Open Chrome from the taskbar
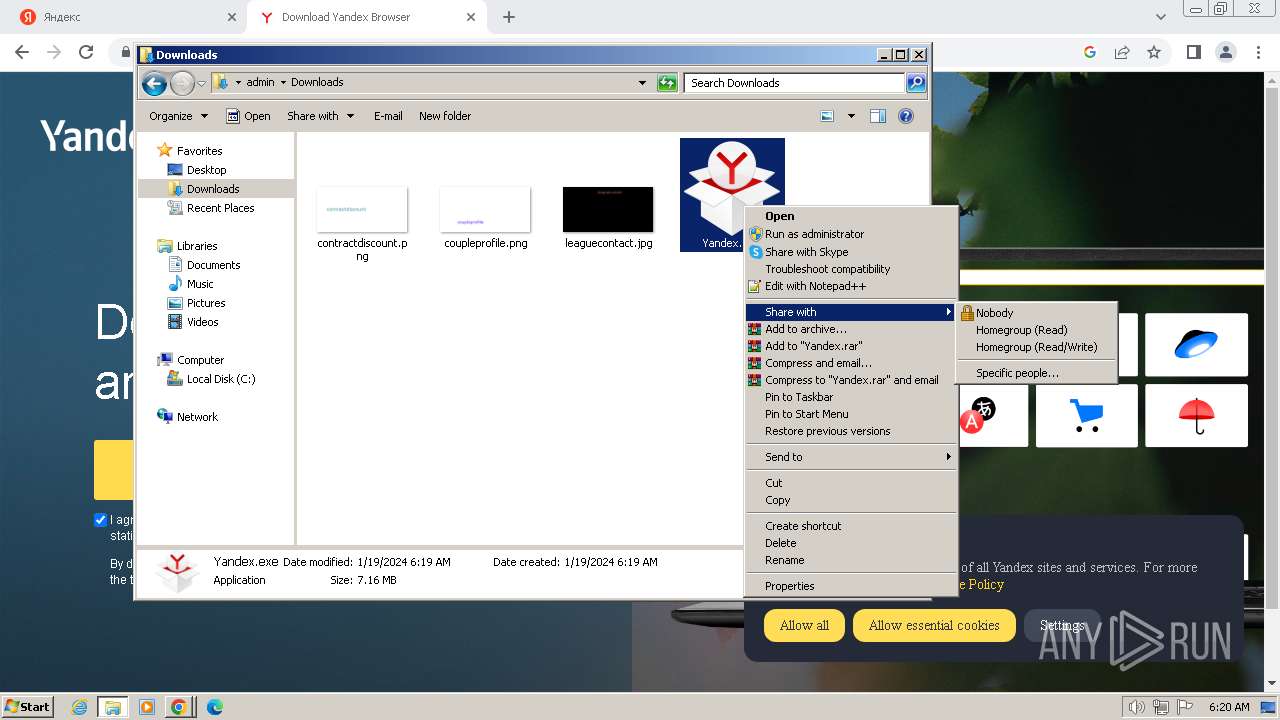Image resolution: width=1280 pixels, height=720 pixels. pos(179,707)
